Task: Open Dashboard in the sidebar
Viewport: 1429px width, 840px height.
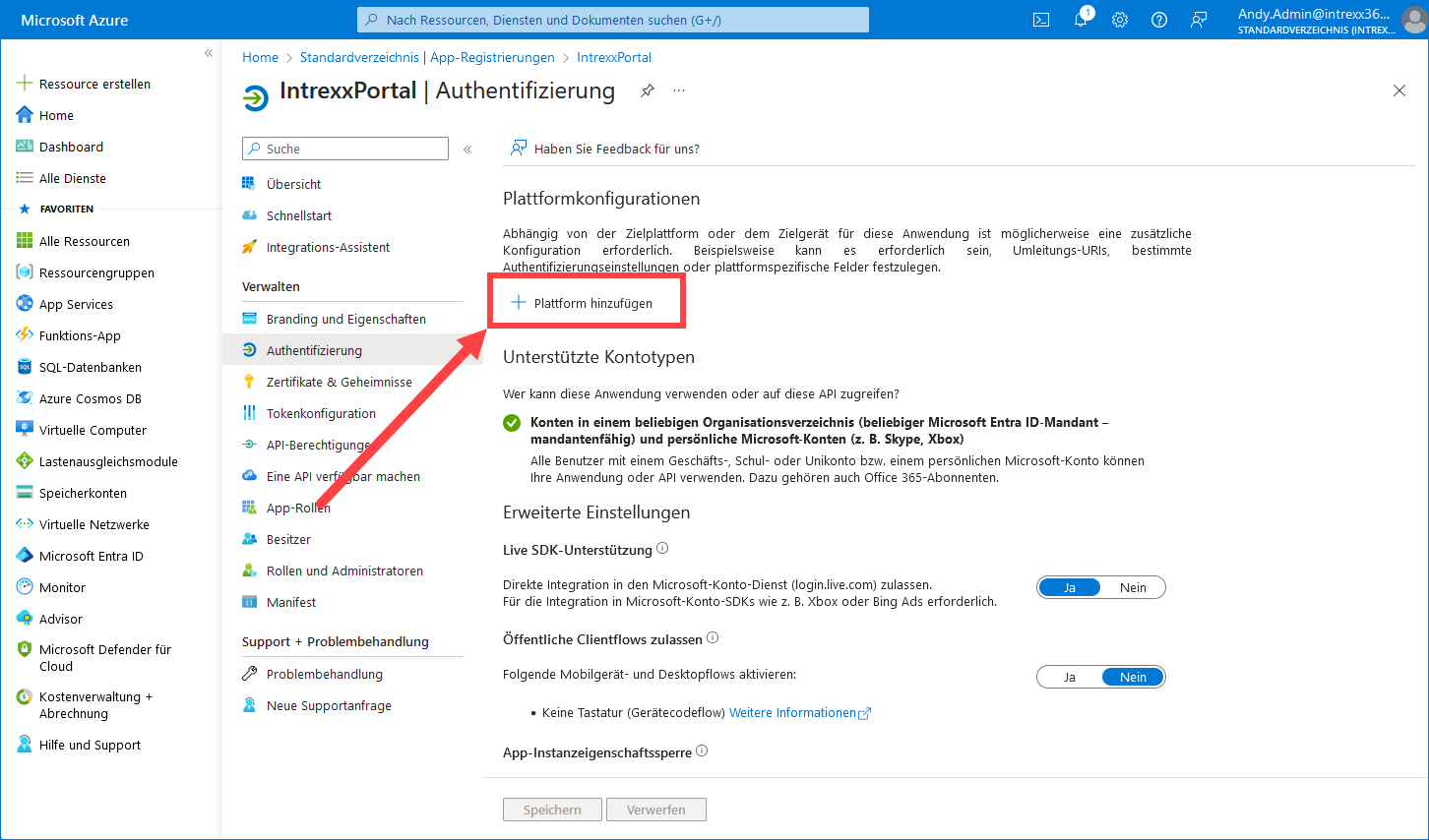Action: coord(71,147)
